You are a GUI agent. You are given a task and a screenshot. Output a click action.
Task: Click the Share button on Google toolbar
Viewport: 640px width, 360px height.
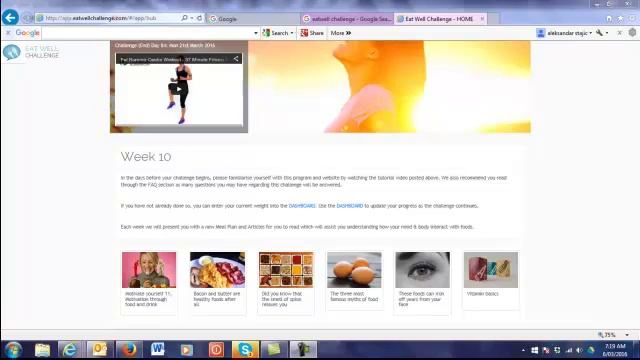coord(312,33)
